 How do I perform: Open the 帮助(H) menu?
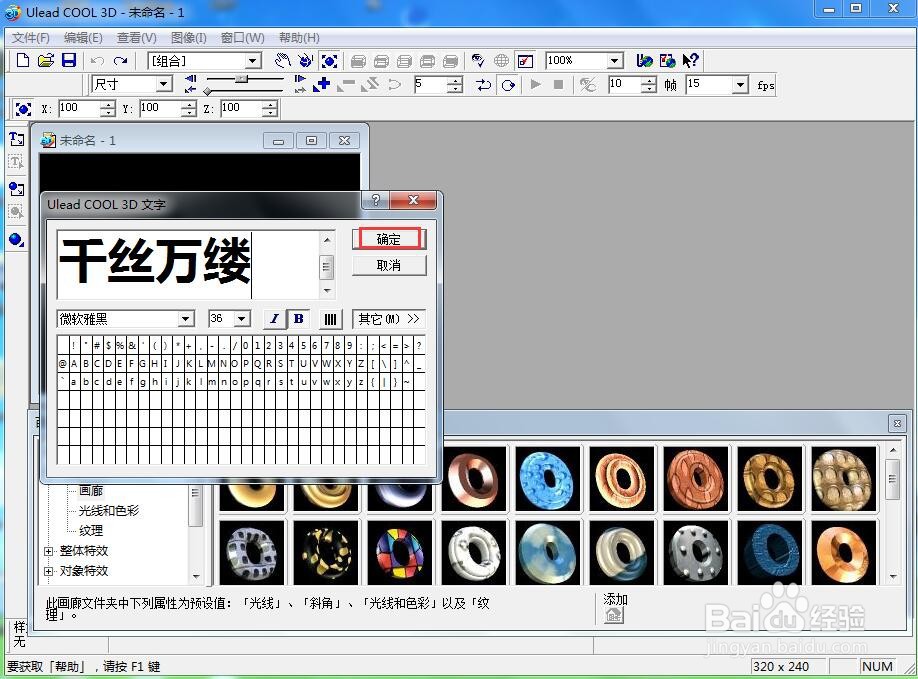[299, 37]
